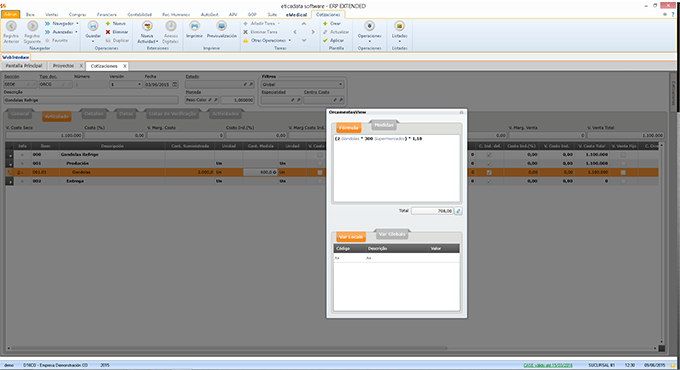Image resolution: width=680 pixels, height=370 pixels.
Task: Click the Eliminar Tarea X icon
Action: point(245,32)
